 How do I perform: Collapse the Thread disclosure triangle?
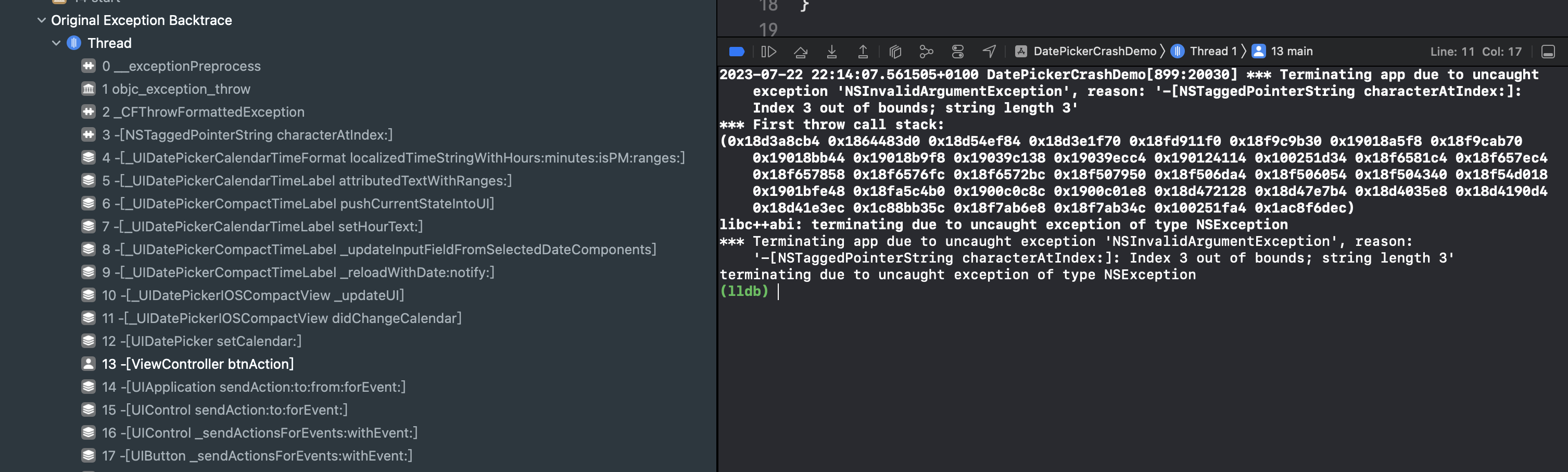[x=56, y=43]
